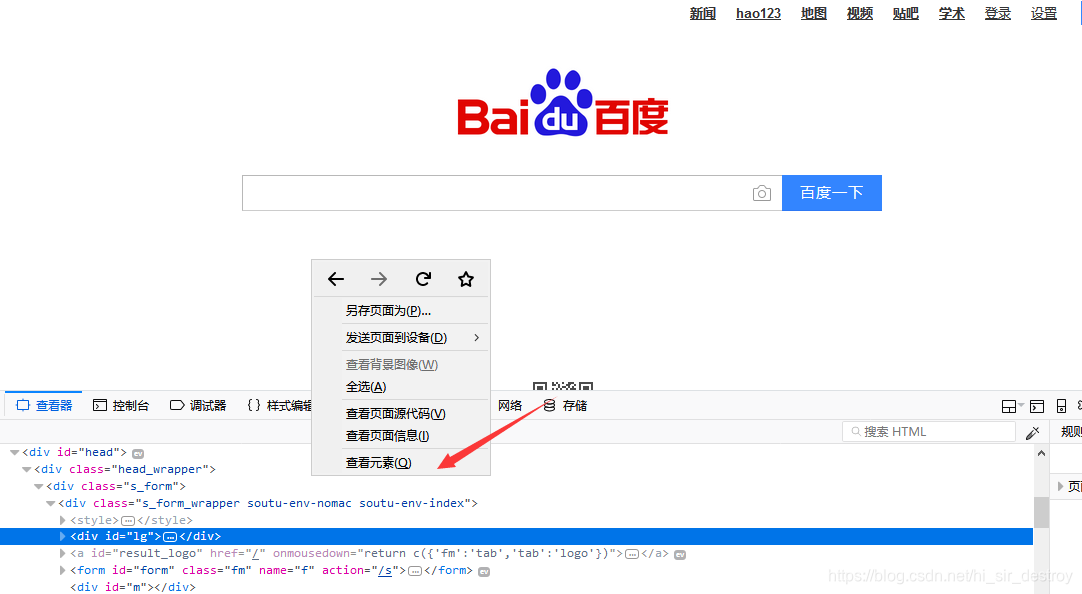Click the ellipsis badge in form id="form" row

415,571
